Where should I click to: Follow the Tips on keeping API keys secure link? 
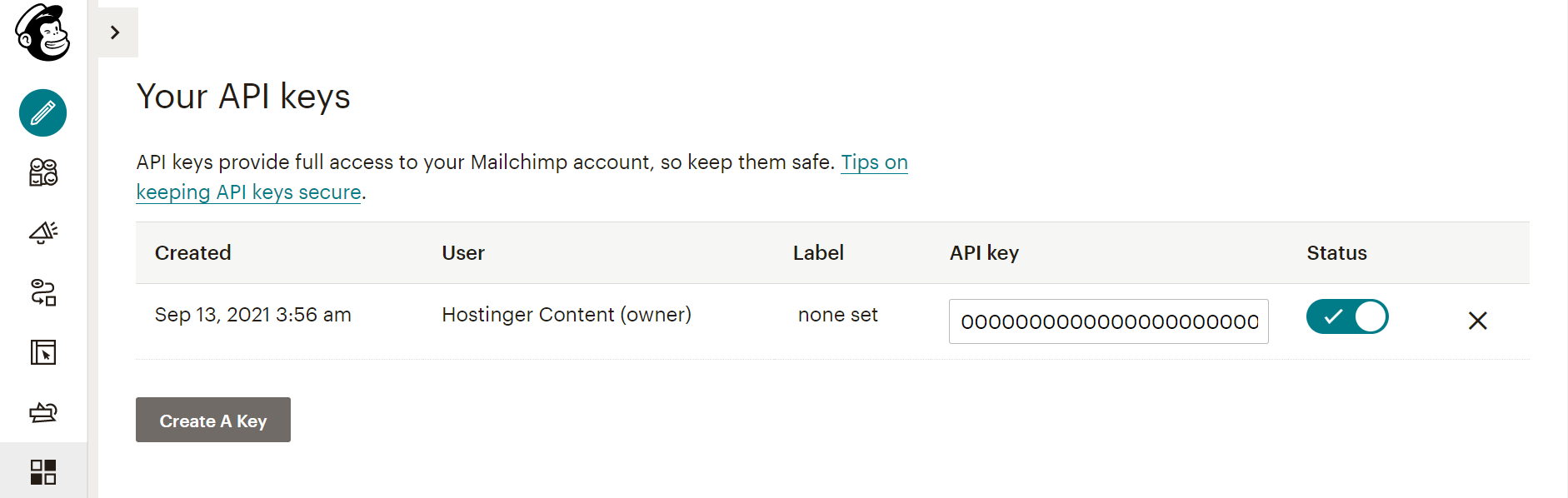[522, 177]
